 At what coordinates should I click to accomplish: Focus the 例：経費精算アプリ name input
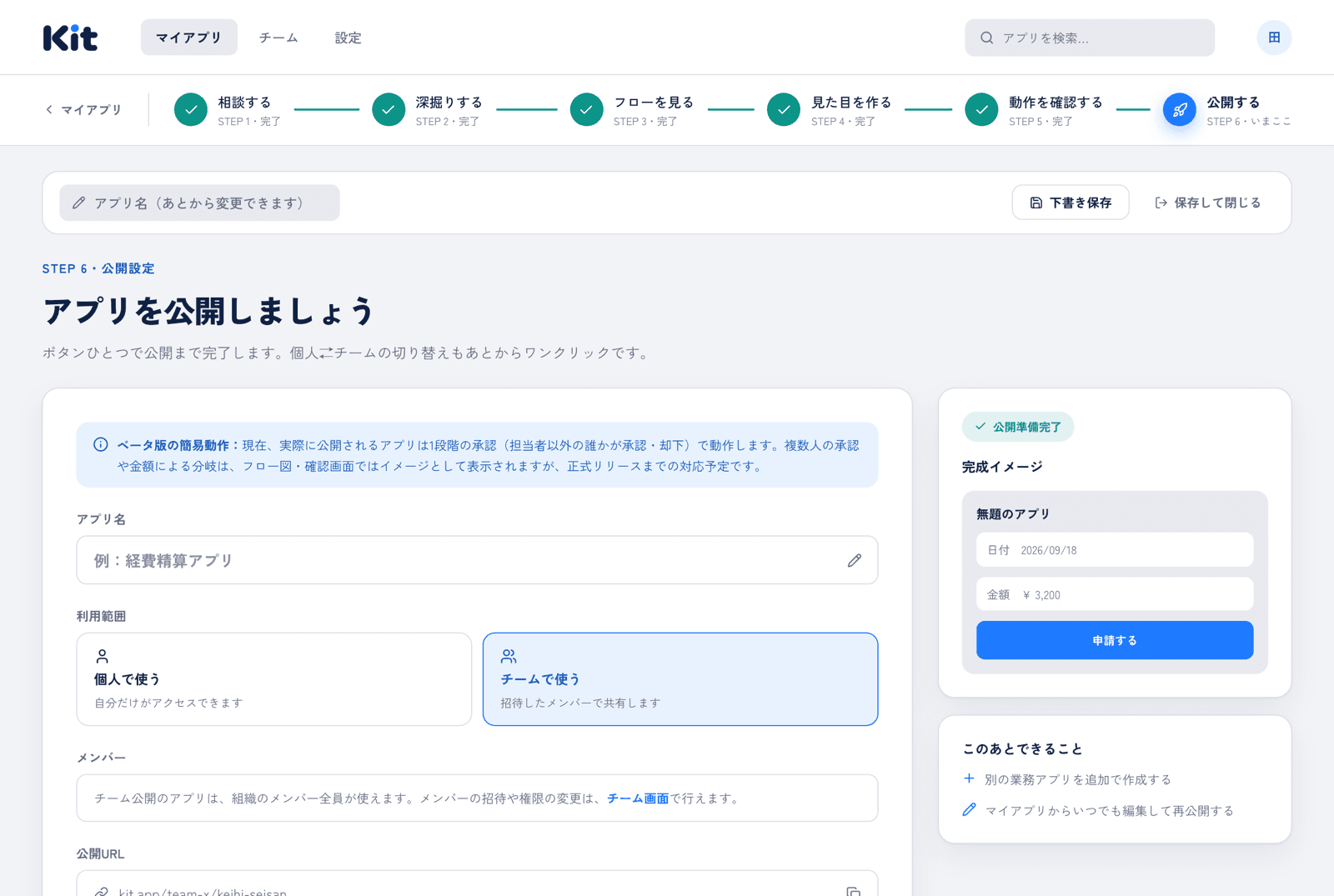(x=477, y=560)
